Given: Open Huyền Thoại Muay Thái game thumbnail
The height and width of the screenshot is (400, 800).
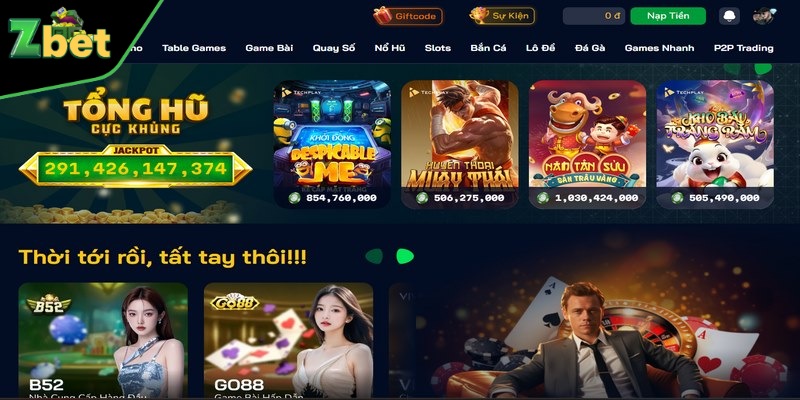Looking at the screenshot, I should point(460,144).
